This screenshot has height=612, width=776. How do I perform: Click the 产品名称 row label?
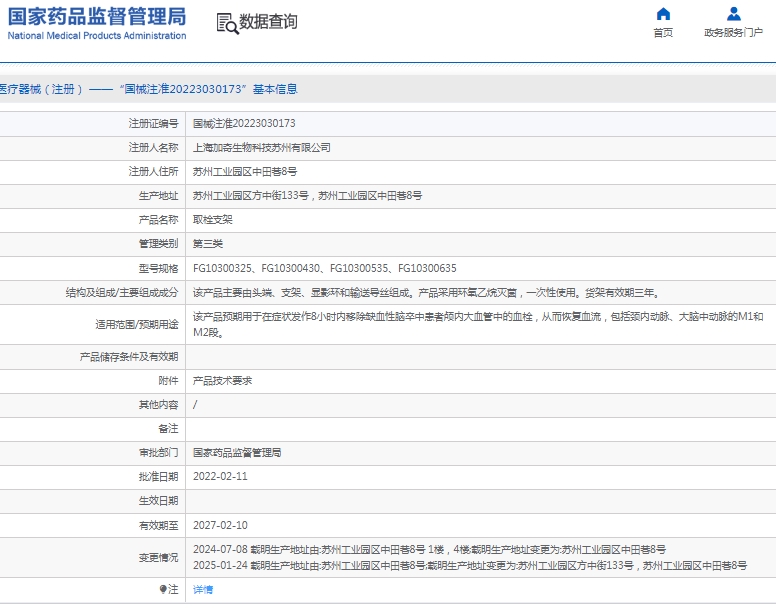coord(158,219)
